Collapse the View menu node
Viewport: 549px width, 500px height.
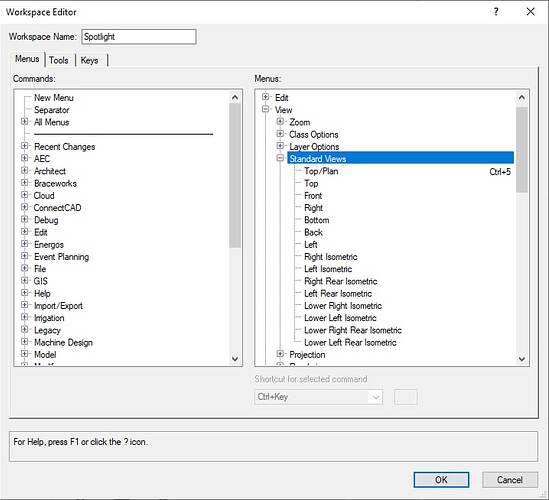[265, 109]
